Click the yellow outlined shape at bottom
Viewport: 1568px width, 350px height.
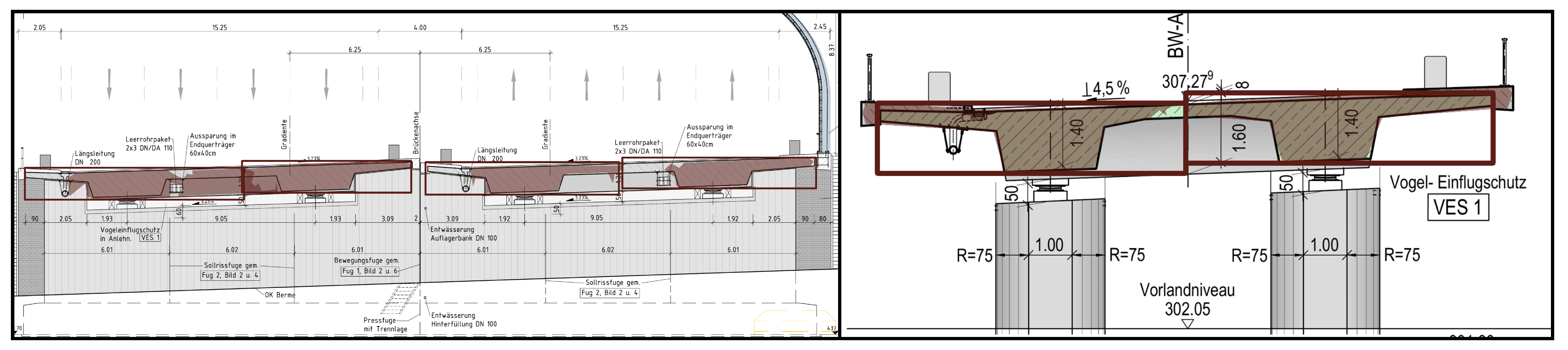[795, 321]
